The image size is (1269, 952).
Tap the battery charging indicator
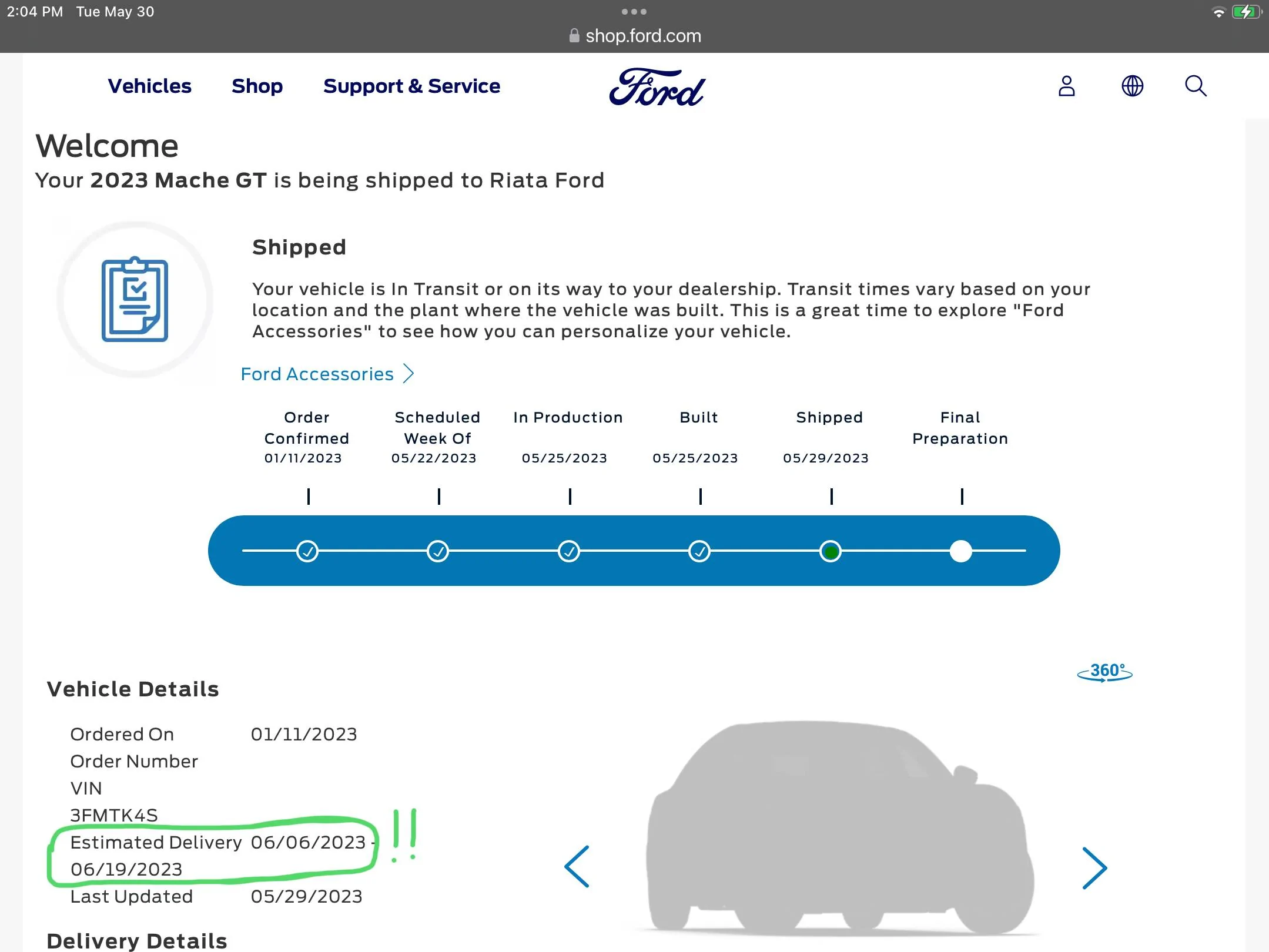1246,12
